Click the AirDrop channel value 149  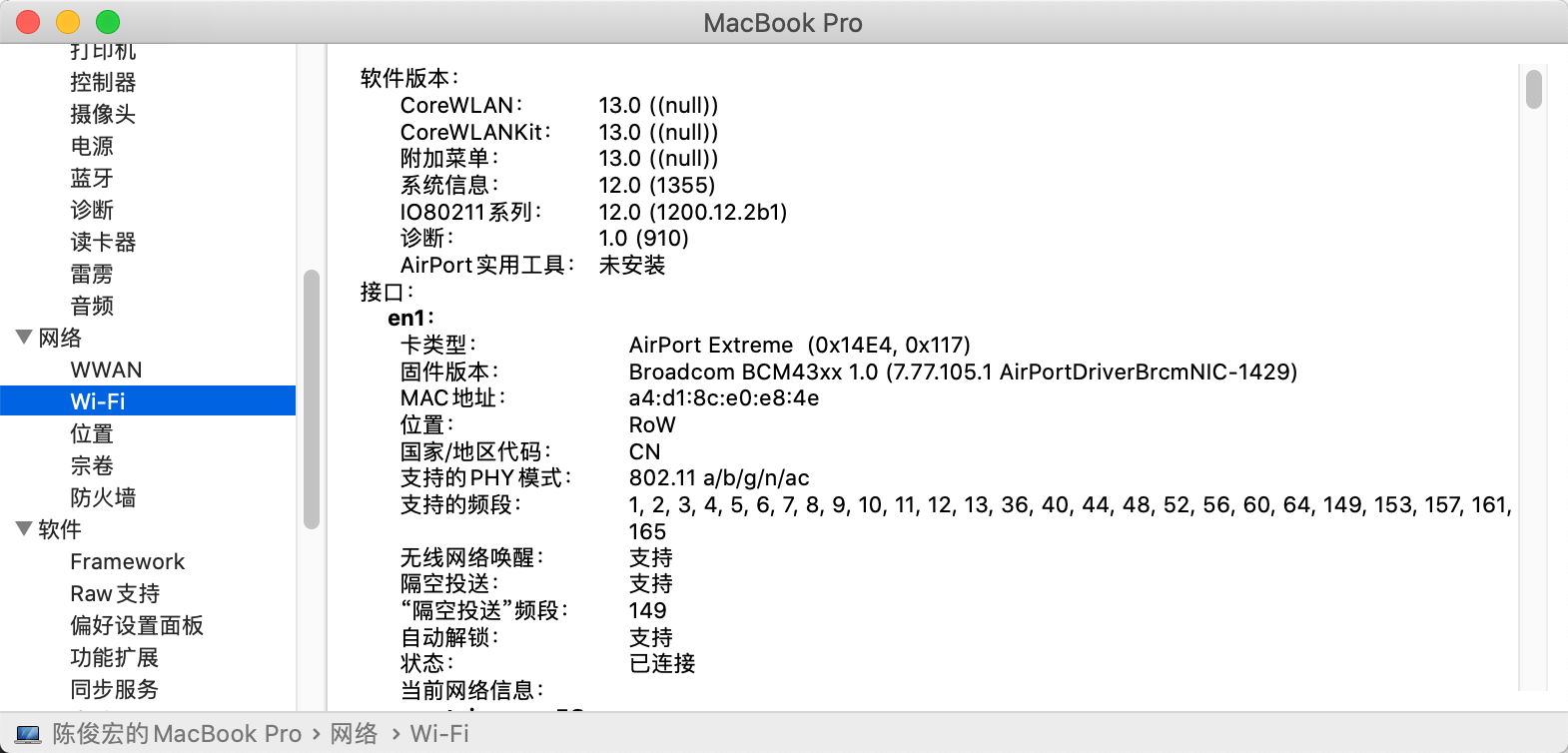(x=647, y=610)
